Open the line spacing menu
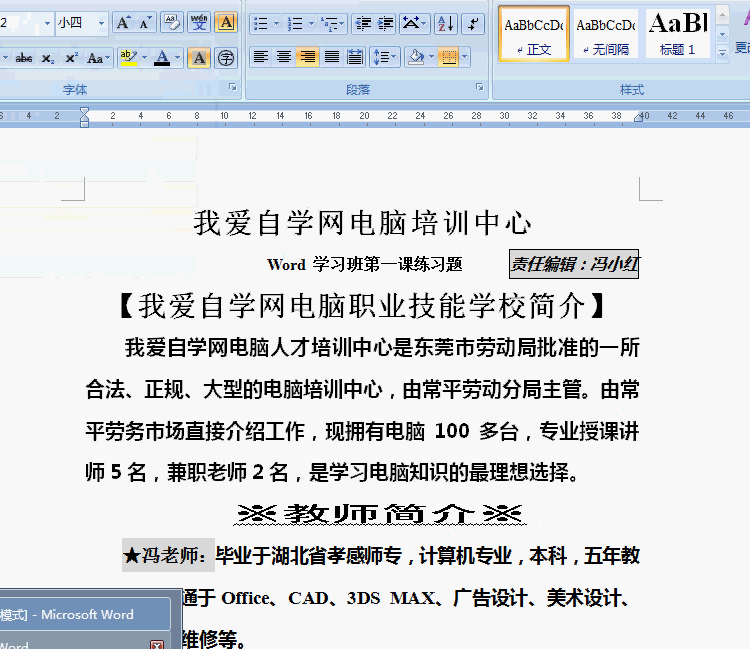The image size is (750, 649). click(385, 57)
